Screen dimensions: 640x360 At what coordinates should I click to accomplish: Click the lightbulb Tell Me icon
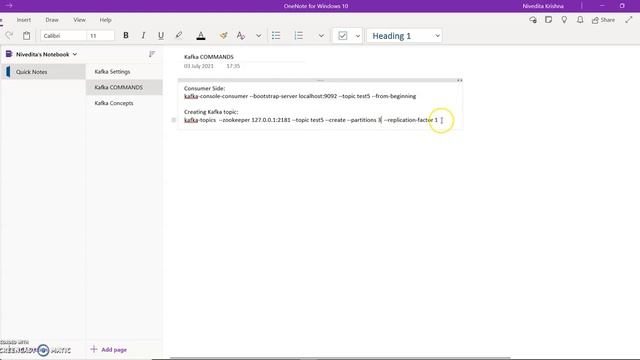564,20
